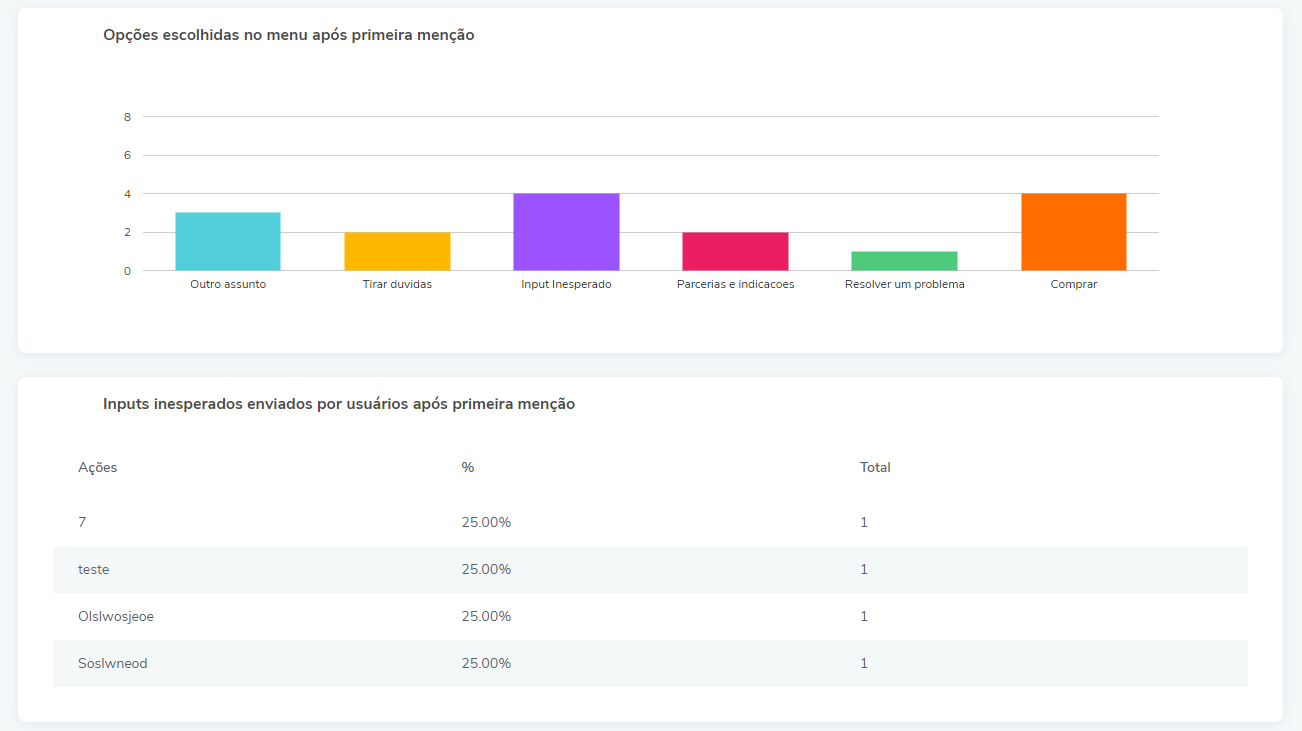Click the purple 'Input Inesperado' bar
1302x731 pixels.
566,232
